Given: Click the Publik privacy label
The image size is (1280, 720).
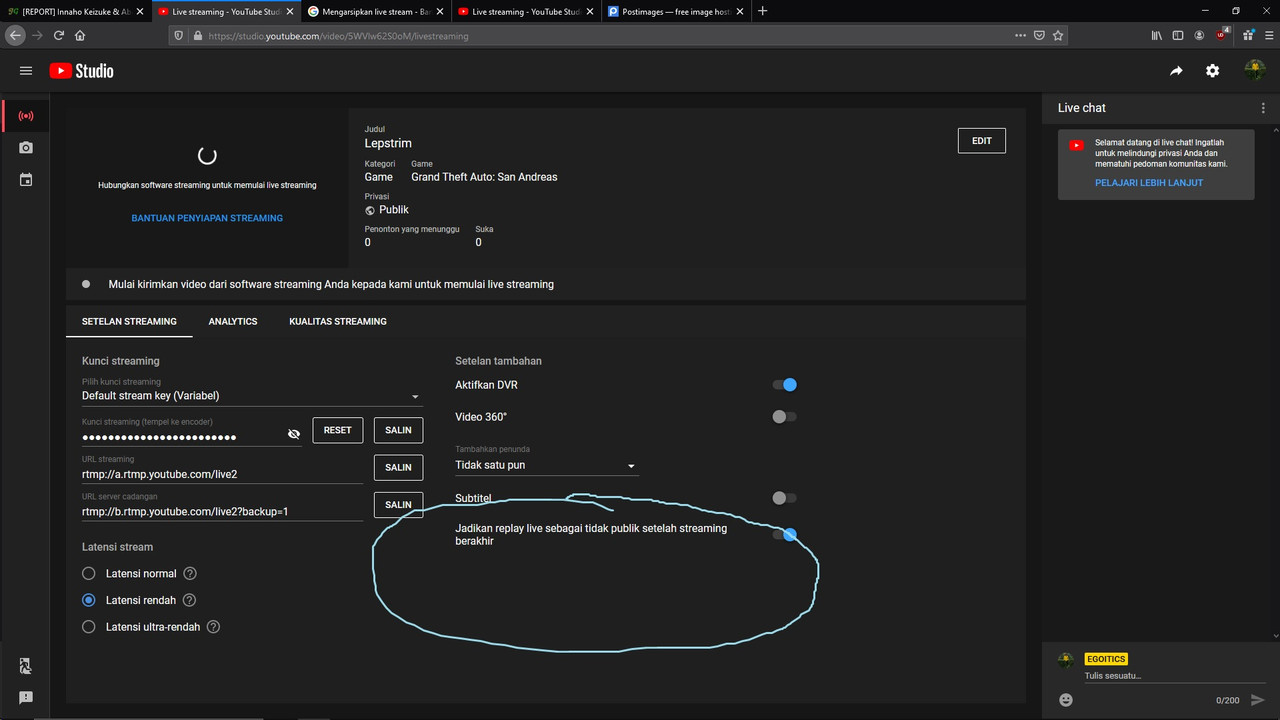Looking at the screenshot, I should (394, 210).
